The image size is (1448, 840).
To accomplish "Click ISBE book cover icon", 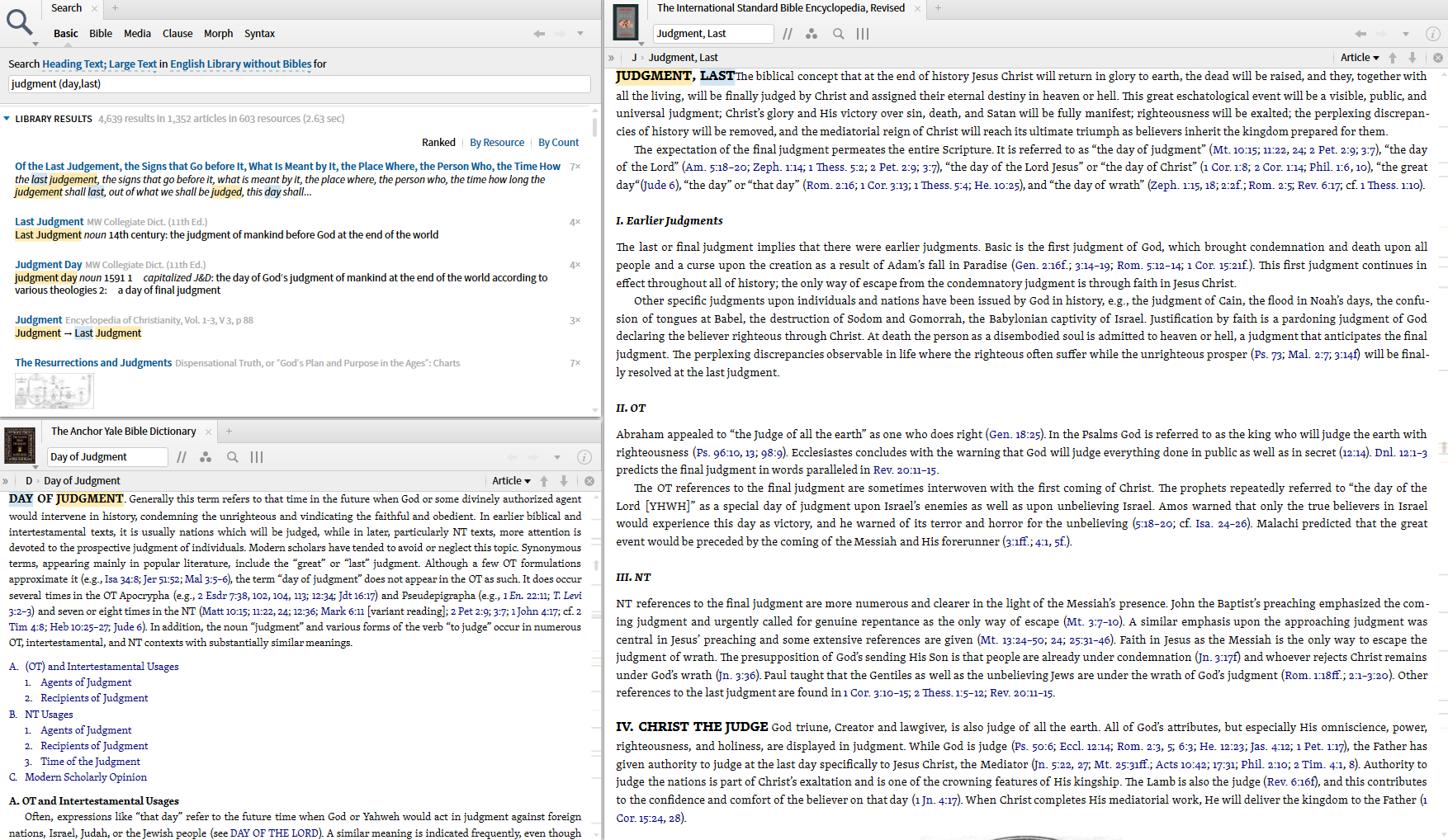I will [x=627, y=22].
